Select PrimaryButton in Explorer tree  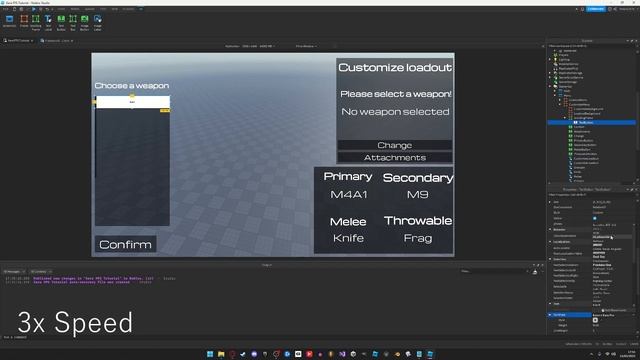(x=583, y=140)
